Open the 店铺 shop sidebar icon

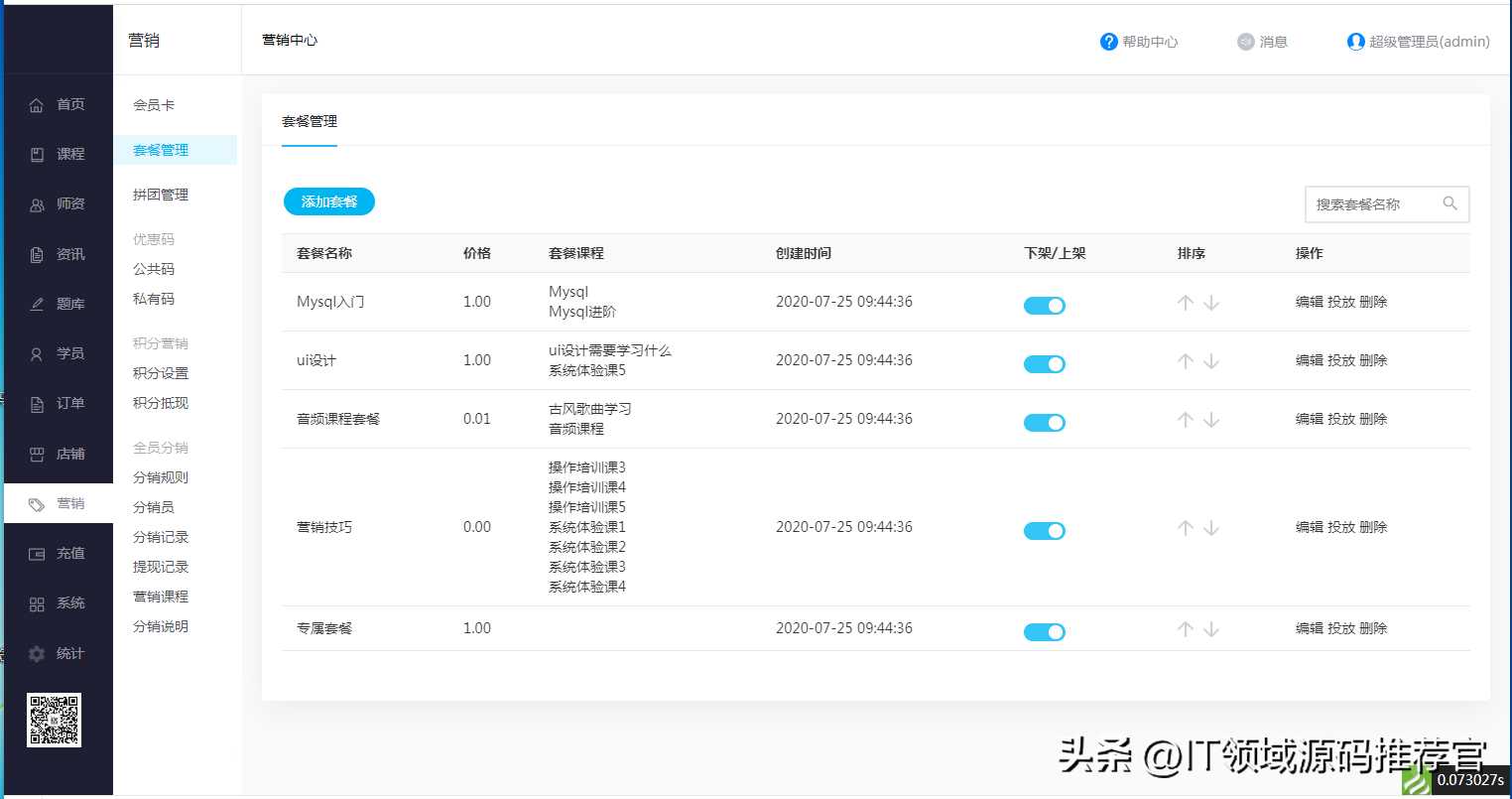[x=37, y=455]
